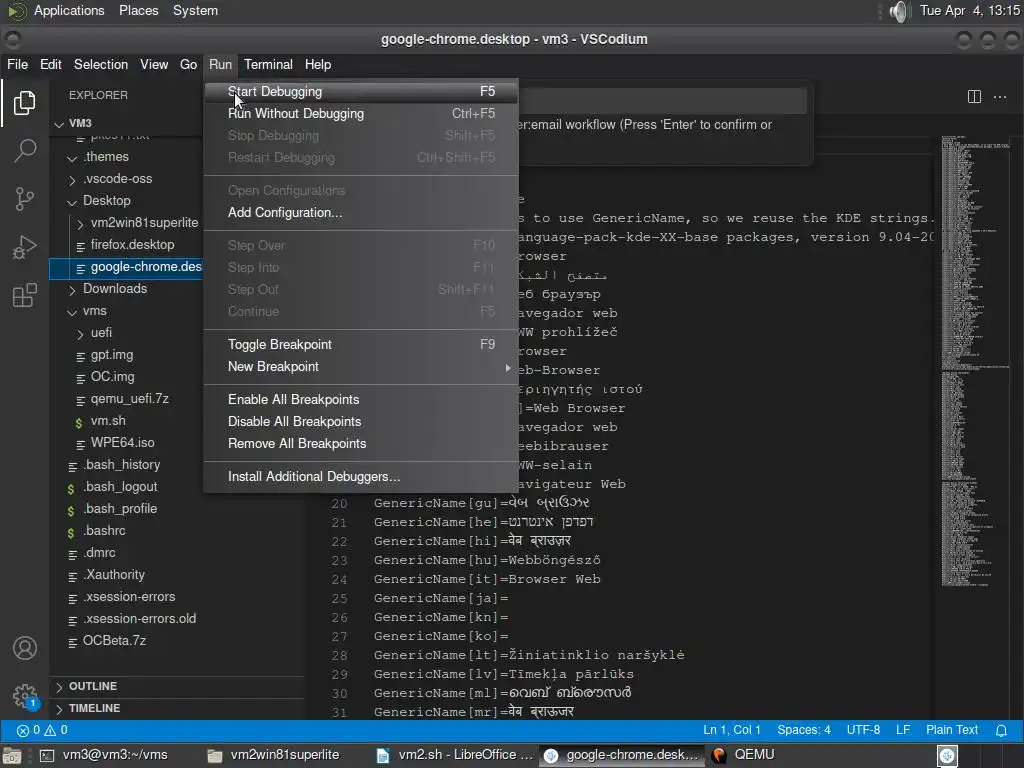Open .bashrc file
This screenshot has width=1024, height=768.
104,531
